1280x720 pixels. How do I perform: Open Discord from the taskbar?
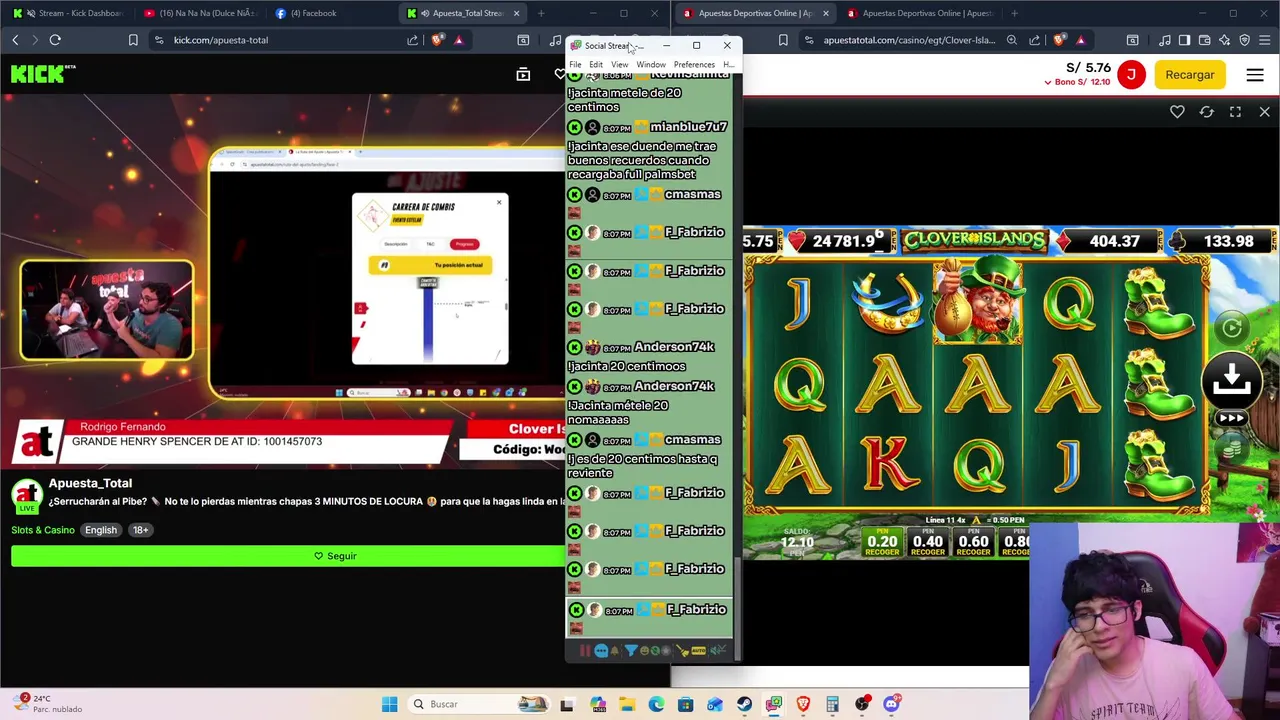892,704
